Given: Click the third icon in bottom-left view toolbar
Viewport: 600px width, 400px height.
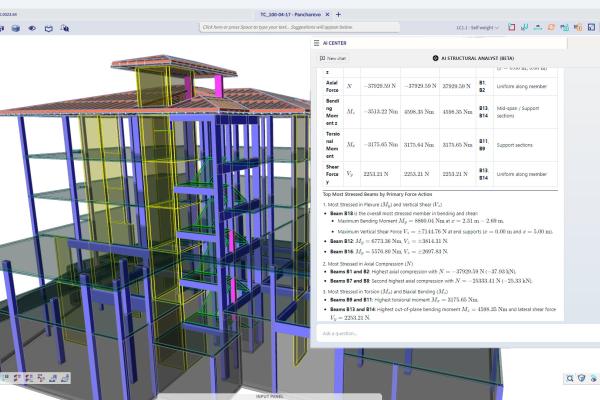Looking at the screenshot, I should click(x=29, y=378).
